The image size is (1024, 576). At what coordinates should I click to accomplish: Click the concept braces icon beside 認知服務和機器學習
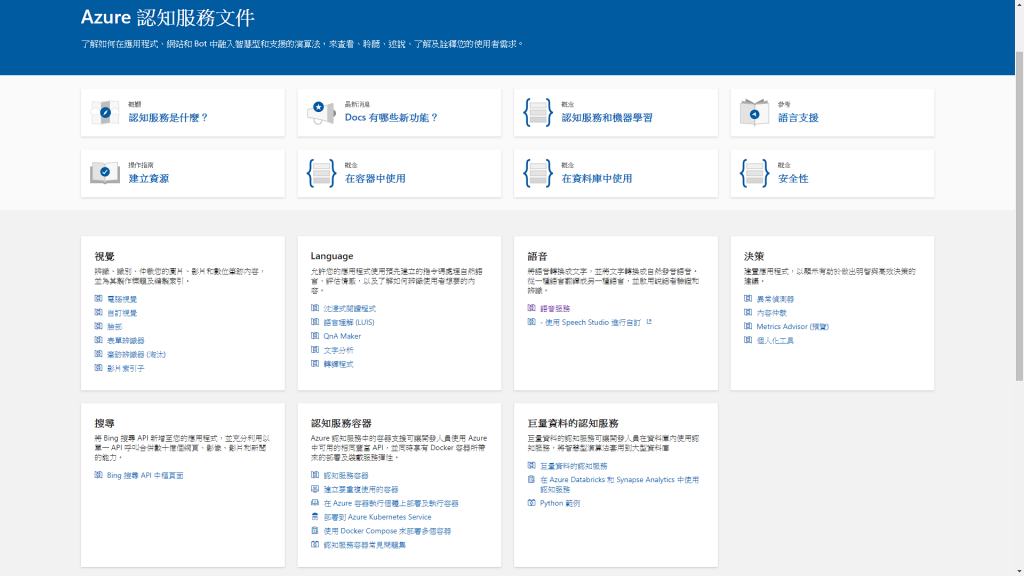(537, 112)
